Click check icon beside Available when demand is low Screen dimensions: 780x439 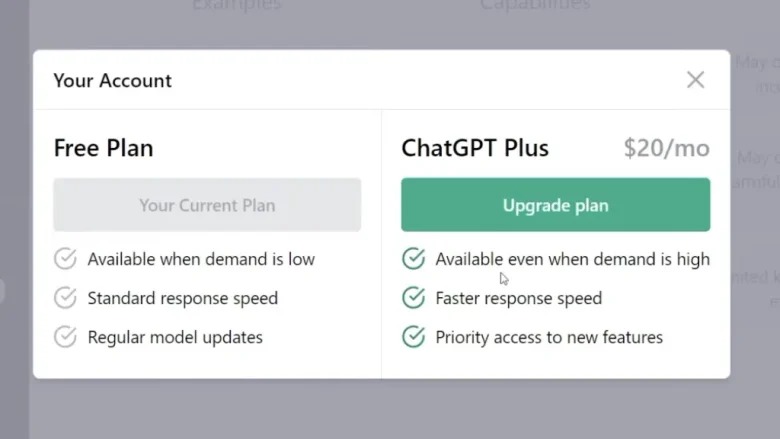65,259
